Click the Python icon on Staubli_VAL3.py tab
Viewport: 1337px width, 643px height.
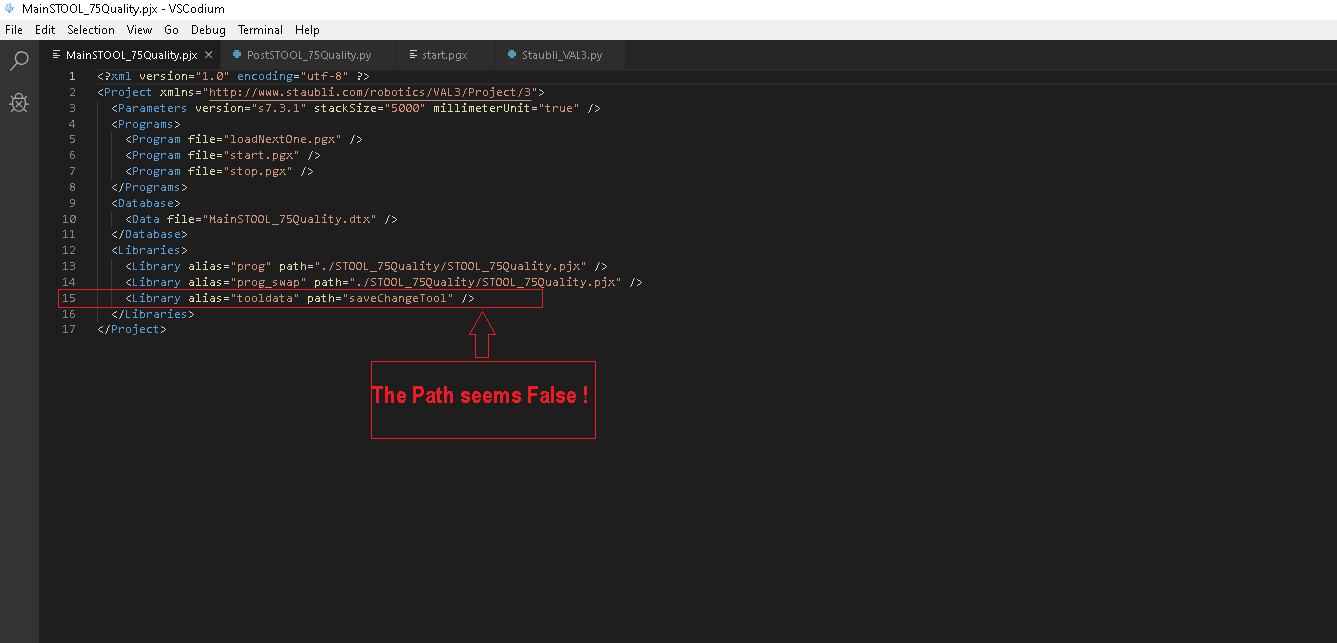click(512, 55)
